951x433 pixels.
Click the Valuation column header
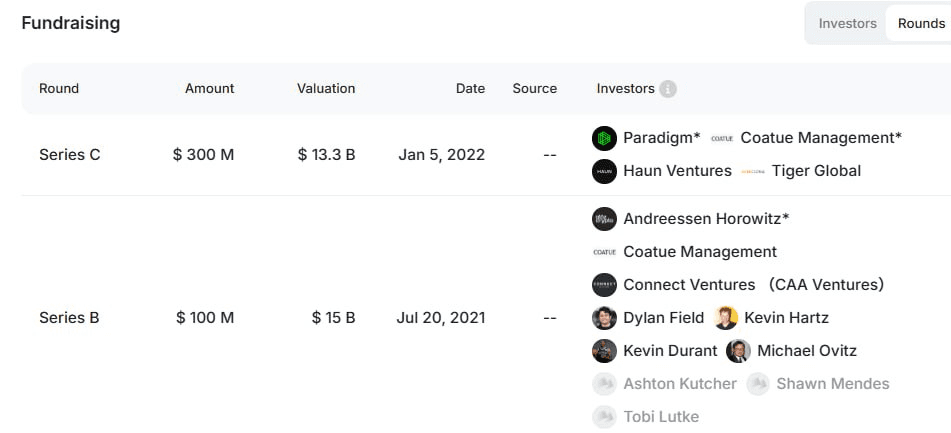(326, 88)
